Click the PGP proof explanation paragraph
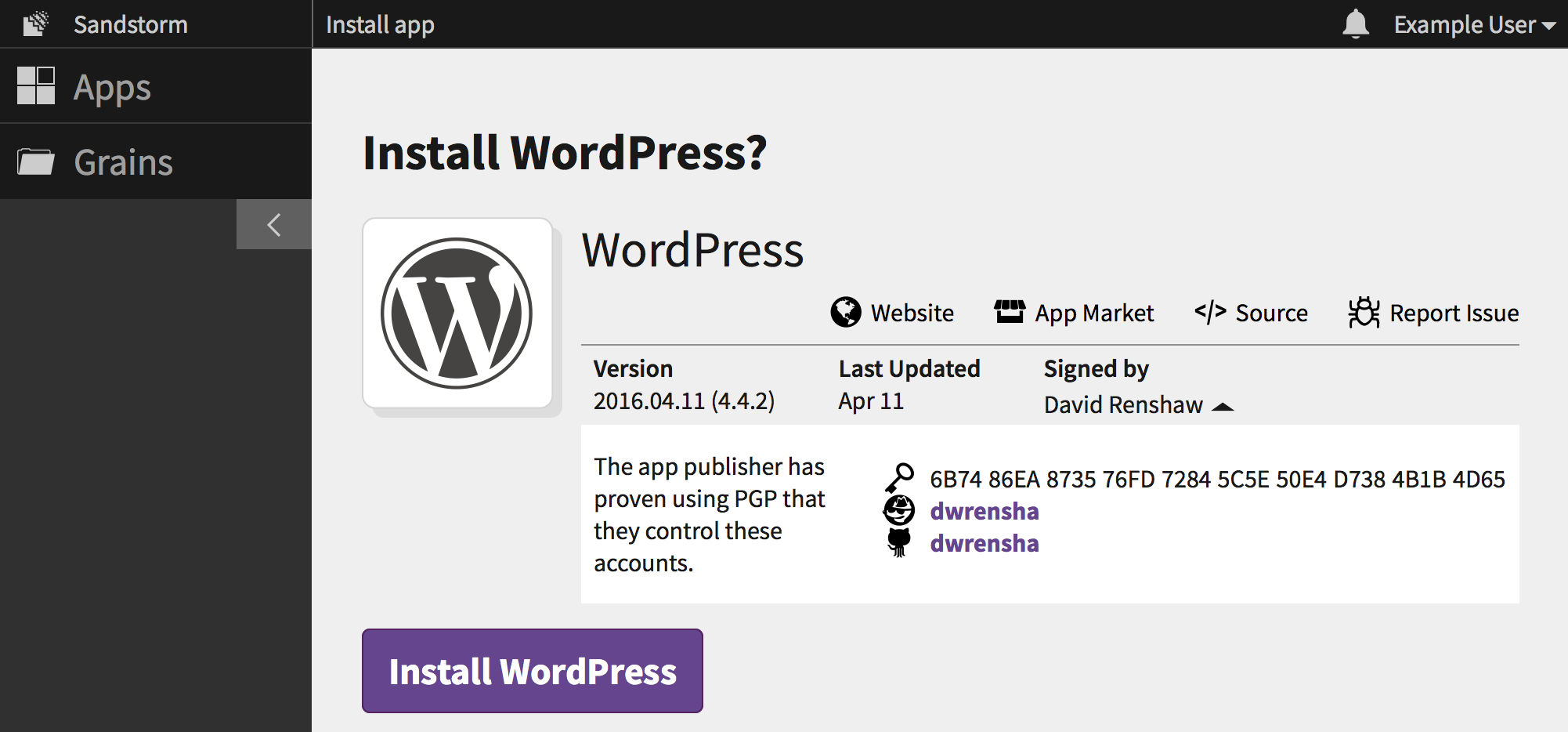 709,514
